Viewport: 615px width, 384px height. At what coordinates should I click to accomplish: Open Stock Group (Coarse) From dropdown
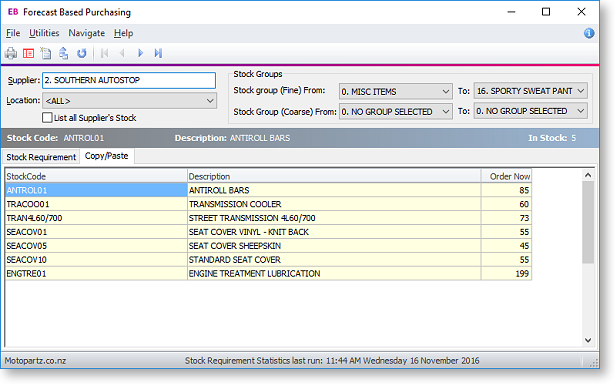pos(395,111)
